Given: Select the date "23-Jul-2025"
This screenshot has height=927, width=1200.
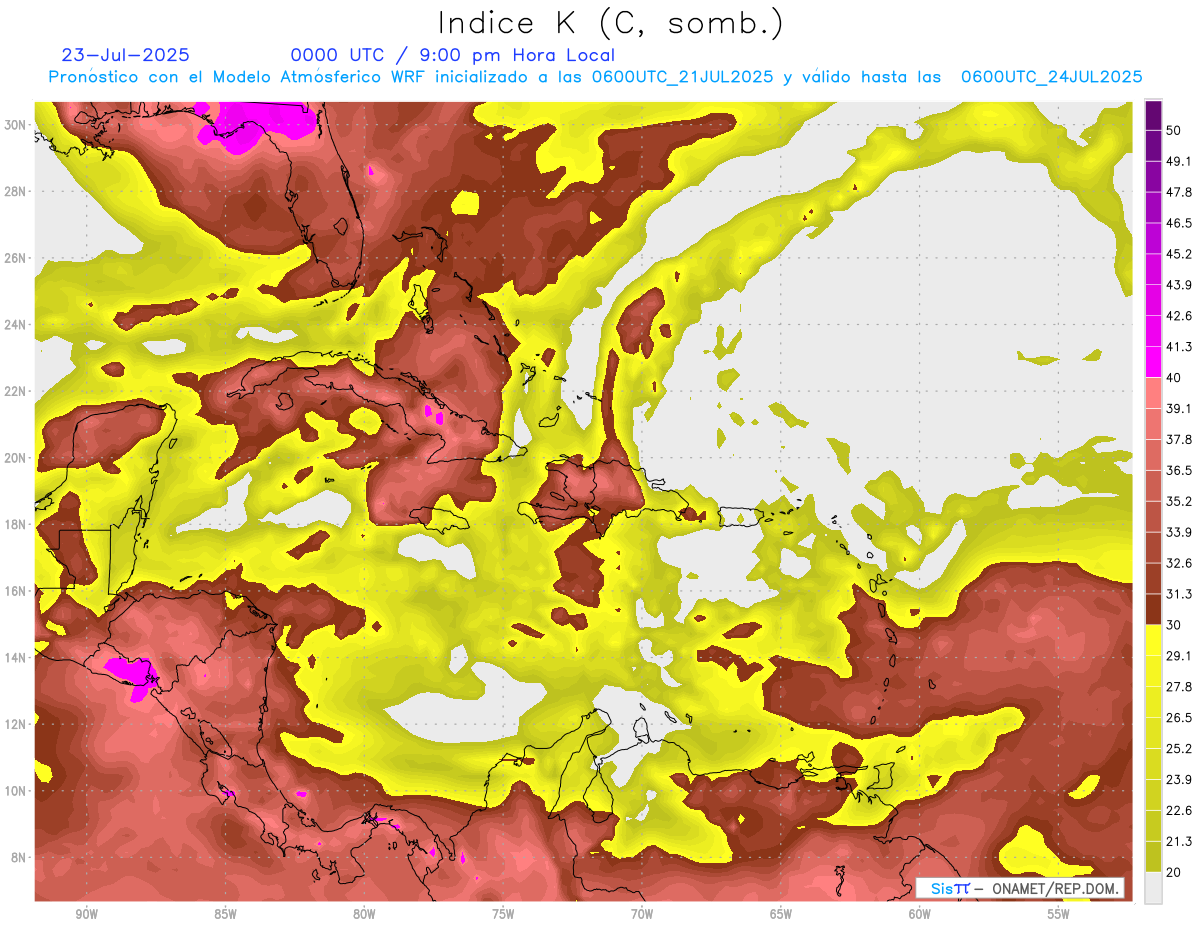Looking at the screenshot, I should click(125, 55).
